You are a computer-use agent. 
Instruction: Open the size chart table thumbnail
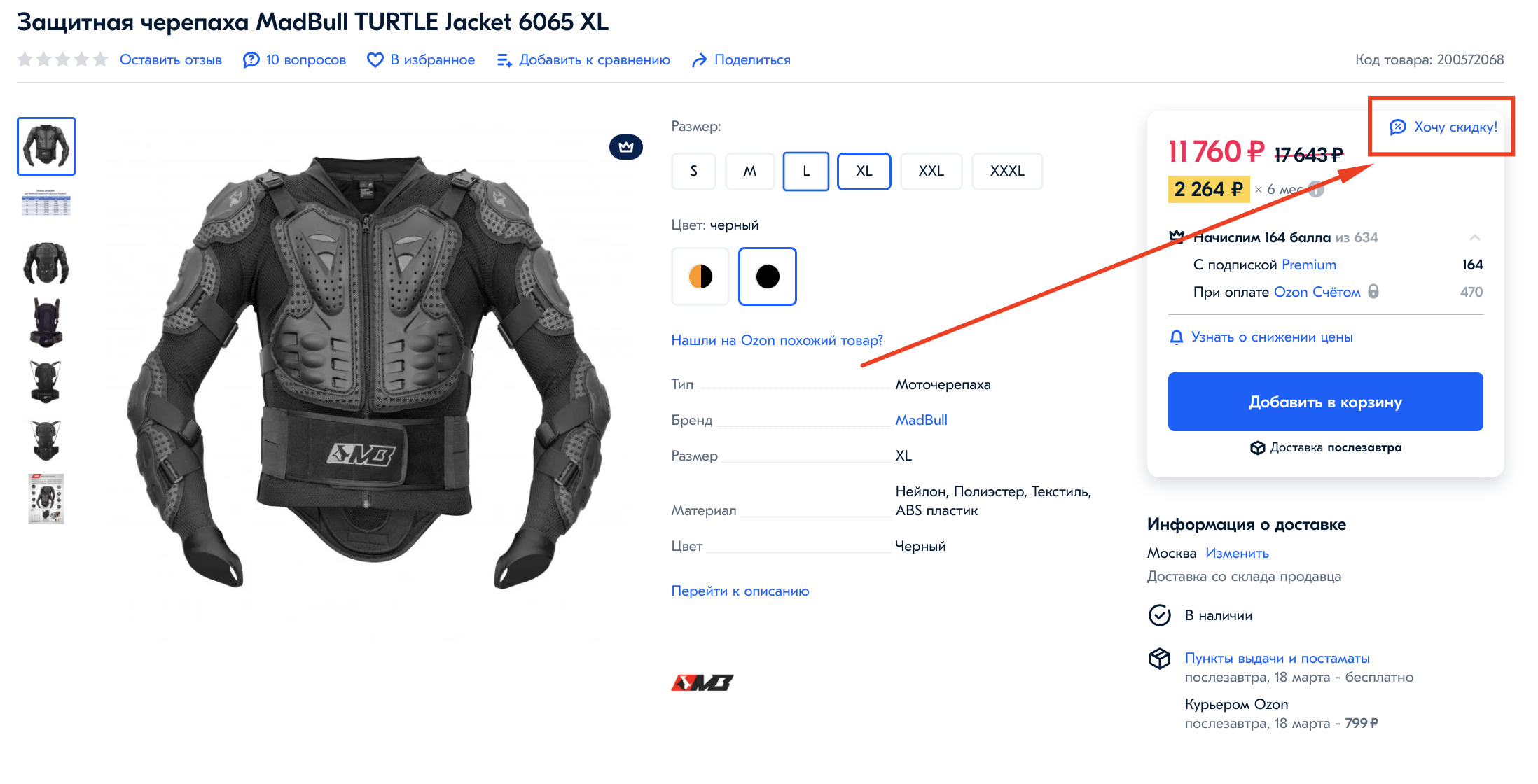(46, 203)
